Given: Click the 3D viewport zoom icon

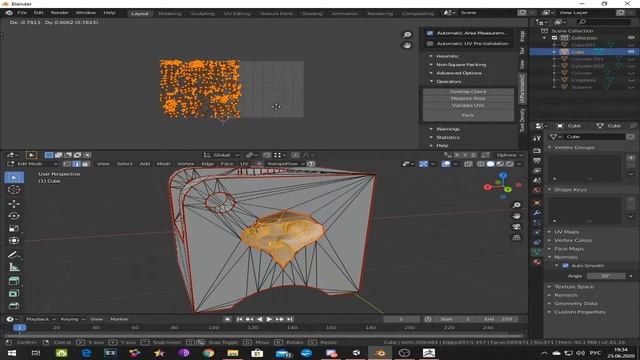Looking at the screenshot, I should pyautogui.click(x=517, y=205).
